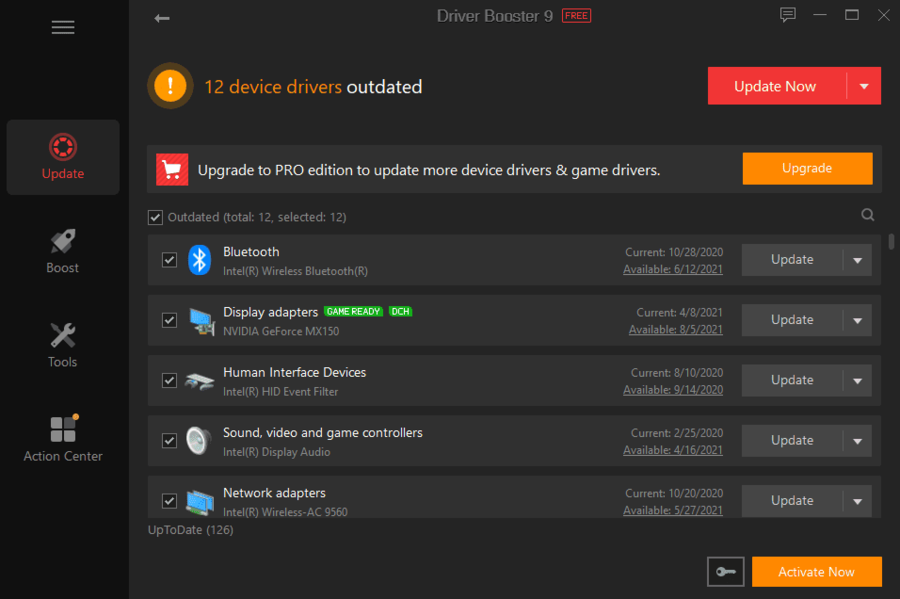Select the Intel(R) Wireless Bluetooth(R) text
The image size is (900, 599).
[x=296, y=271]
